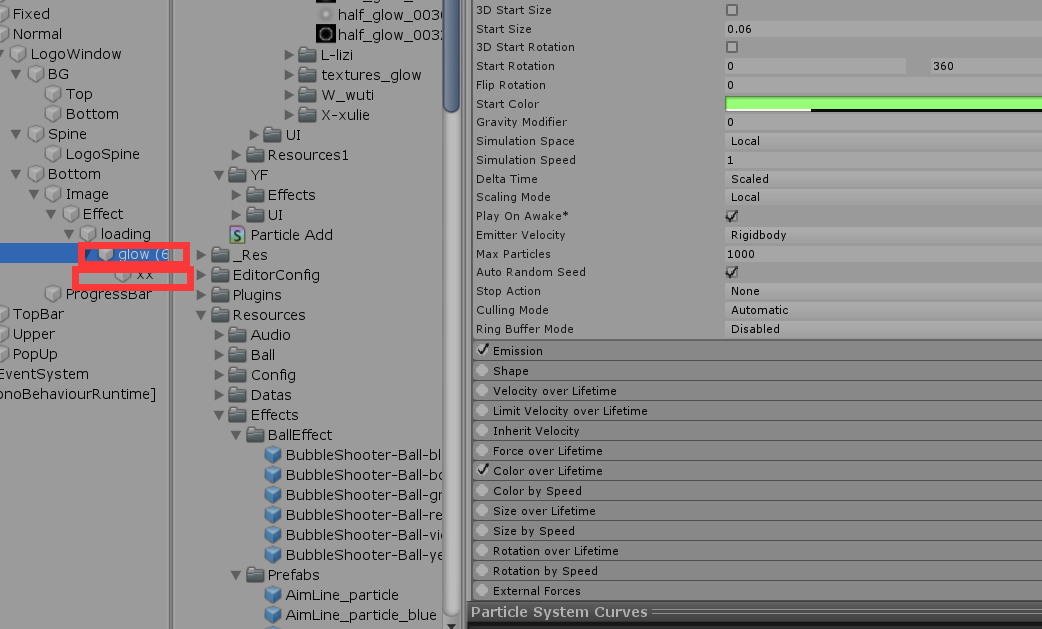1042x629 pixels.
Task: Select the glow particle object icon in hierarchy
Action: click(x=108, y=254)
